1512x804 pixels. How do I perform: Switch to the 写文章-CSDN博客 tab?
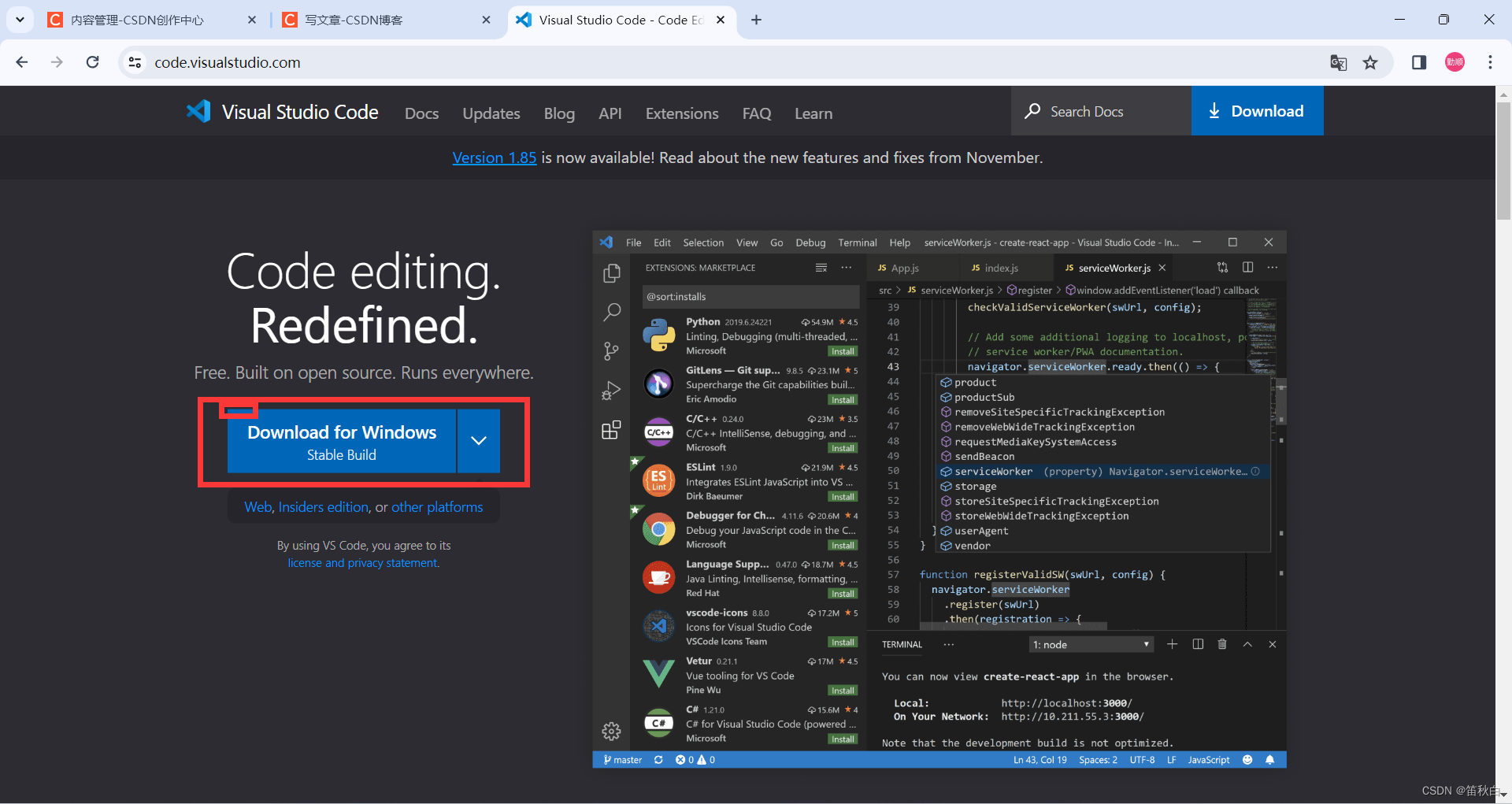coord(386,20)
